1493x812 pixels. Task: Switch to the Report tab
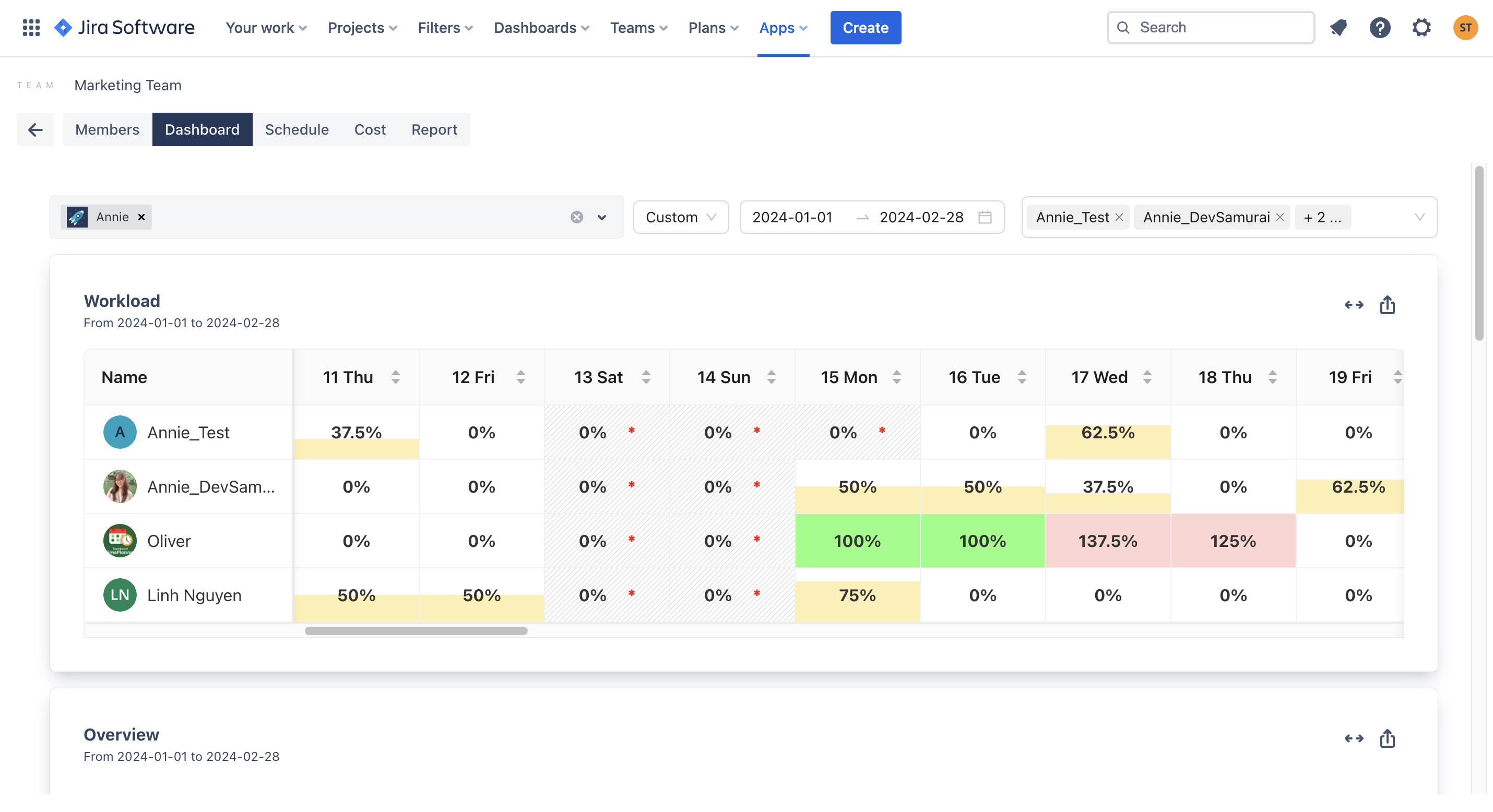tap(434, 129)
